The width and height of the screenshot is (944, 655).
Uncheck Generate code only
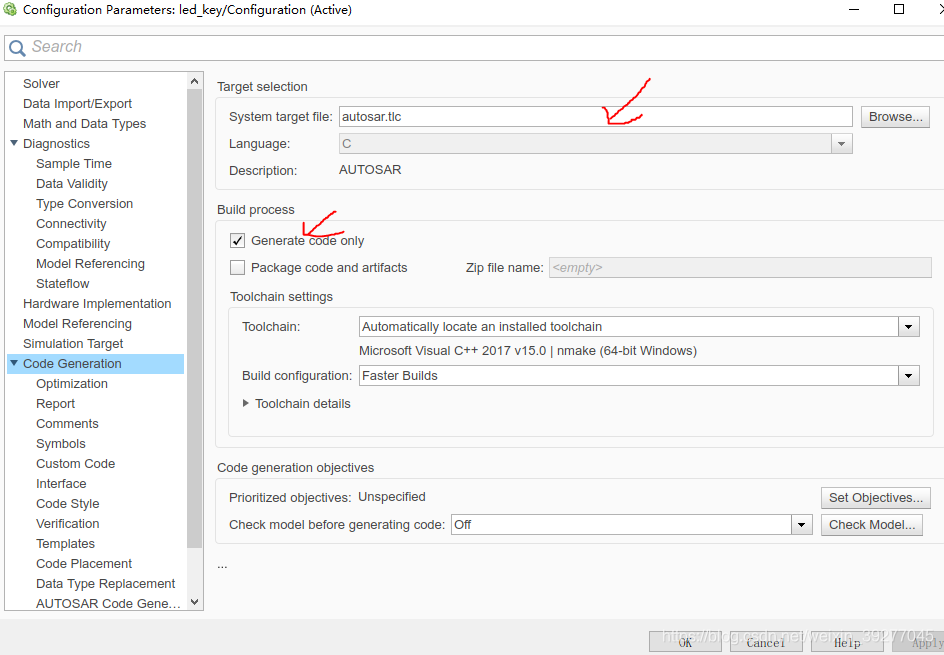[x=237, y=241]
